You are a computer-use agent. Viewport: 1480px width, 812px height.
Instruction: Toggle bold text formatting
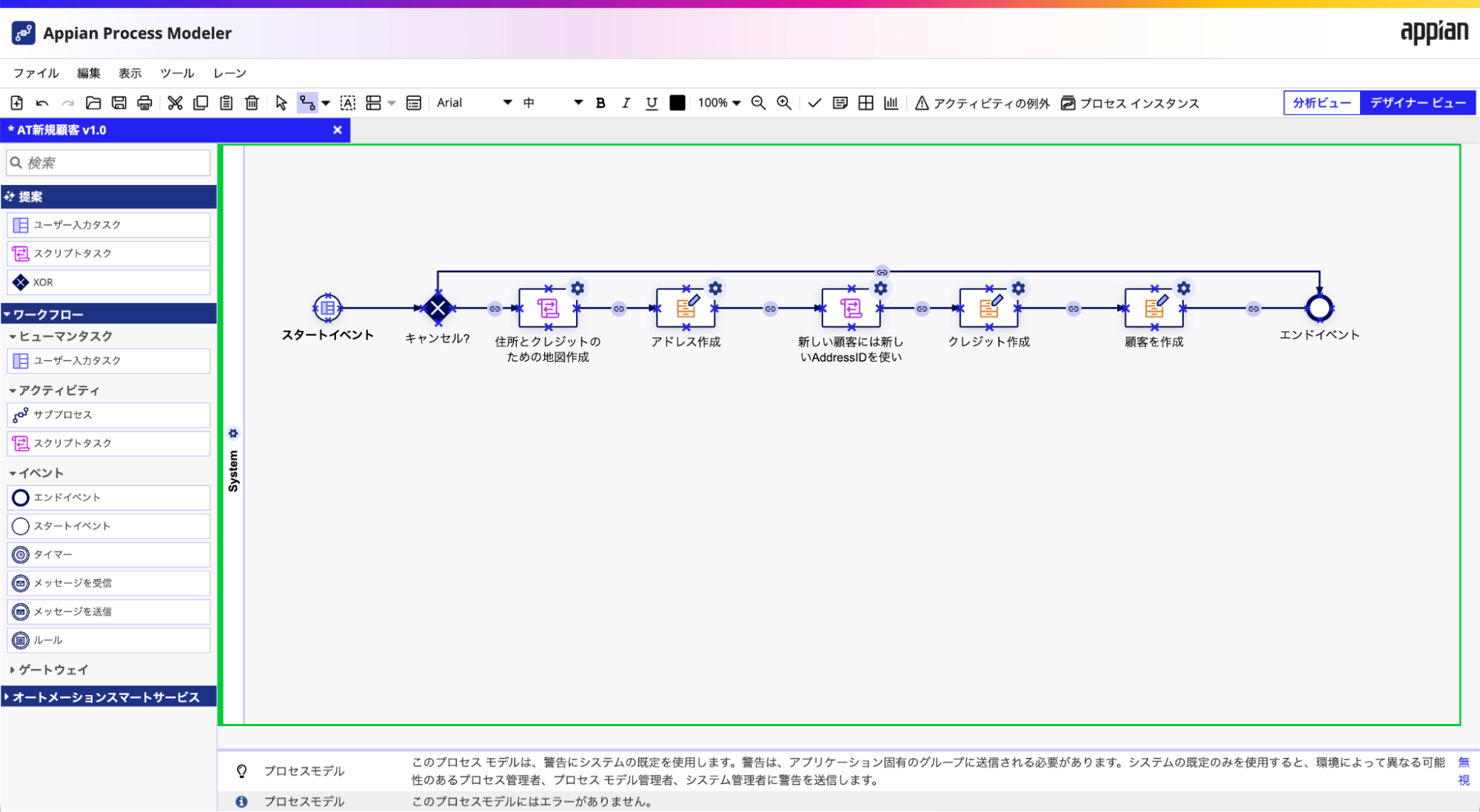(x=600, y=103)
